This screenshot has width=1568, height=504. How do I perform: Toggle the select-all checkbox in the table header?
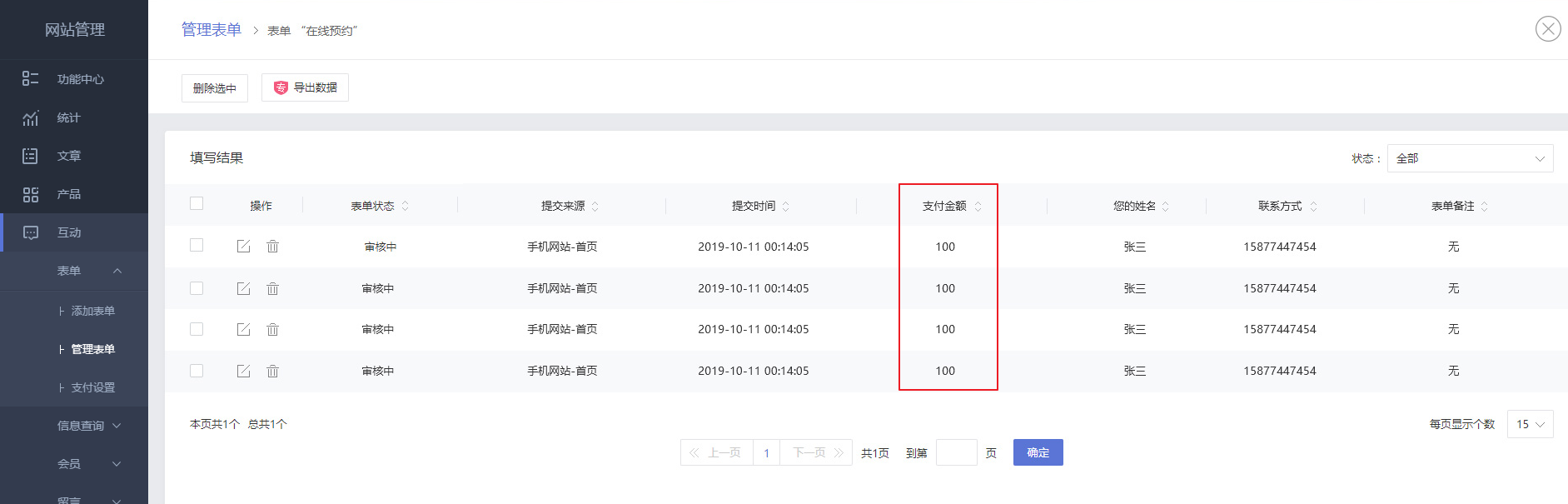point(197,203)
